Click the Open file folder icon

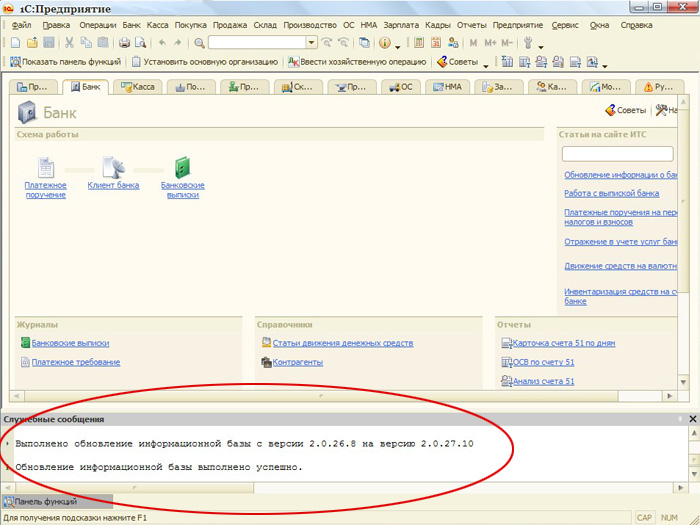point(32,43)
